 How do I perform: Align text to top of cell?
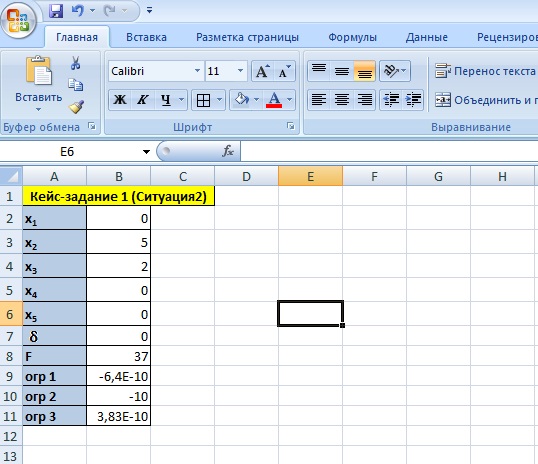tap(319, 71)
